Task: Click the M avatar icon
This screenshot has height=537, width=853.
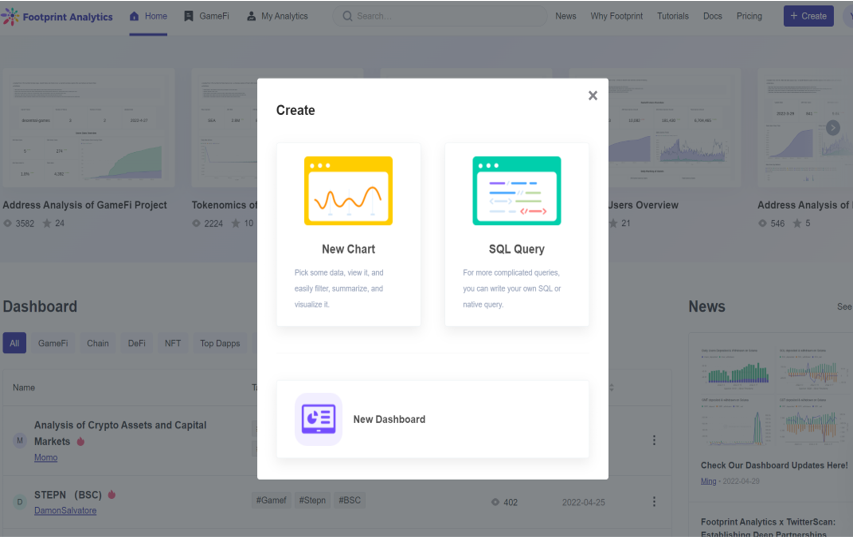Action: pyautogui.click(x=20, y=440)
